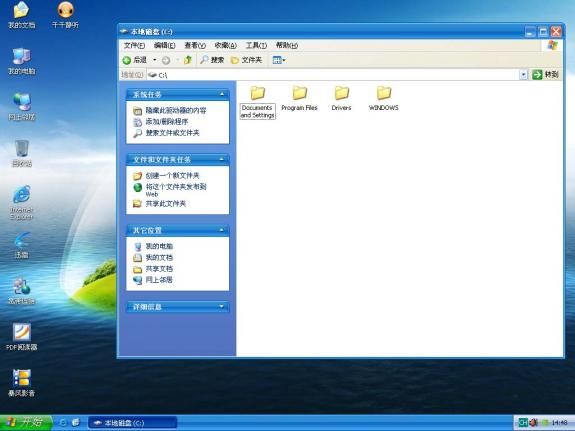Open the Program Files folder
The height and width of the screenshot is (431, 575).
pyautogui.click(x=299, y=98)
